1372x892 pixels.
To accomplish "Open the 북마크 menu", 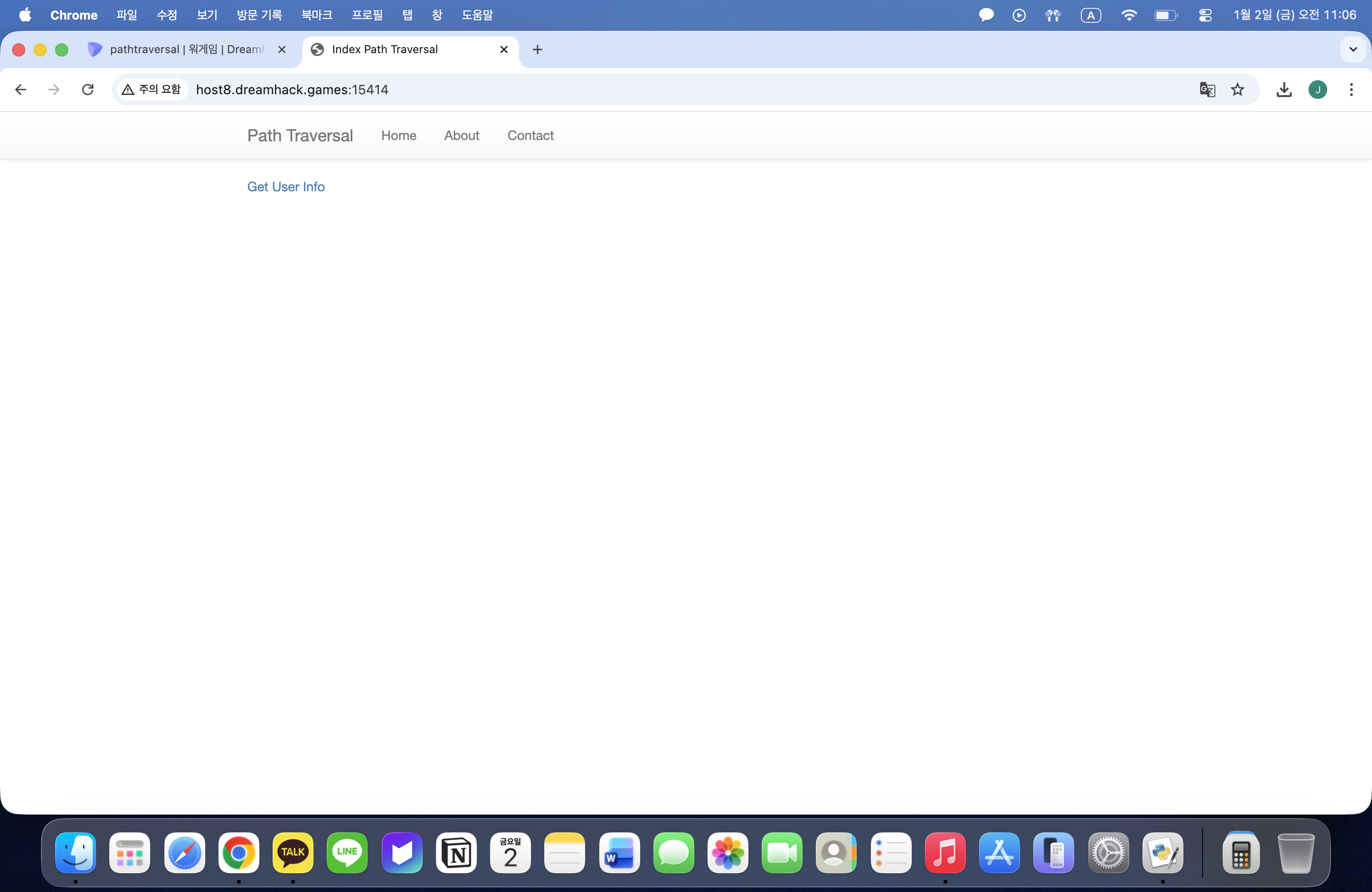I will click(316, 15).
